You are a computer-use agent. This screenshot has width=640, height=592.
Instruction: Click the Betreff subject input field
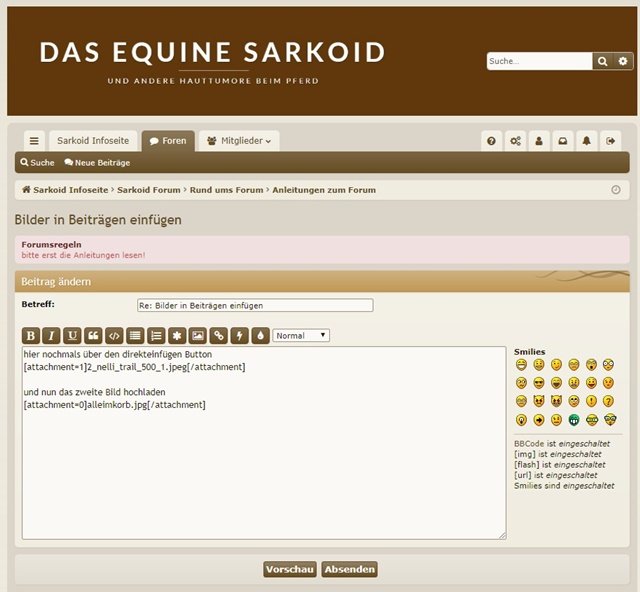pyautogui.click(x=255, y=305)
